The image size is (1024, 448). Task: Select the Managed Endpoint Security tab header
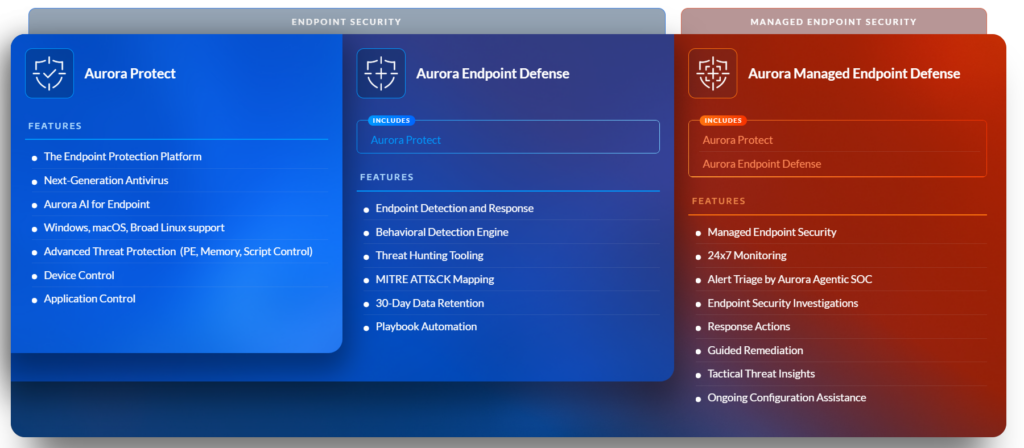click(x=833, y=22)
